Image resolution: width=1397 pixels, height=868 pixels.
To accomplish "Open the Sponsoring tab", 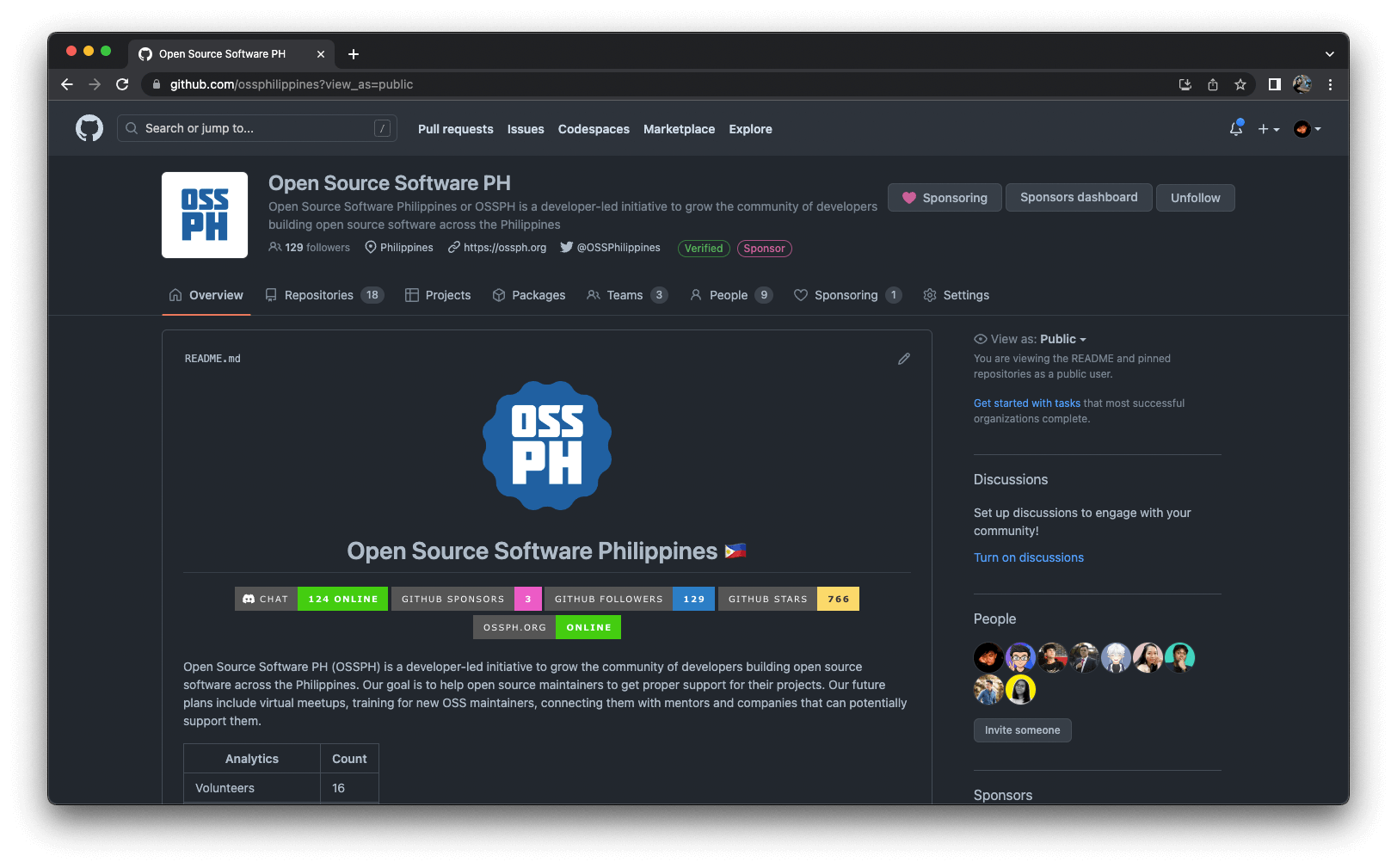I will (847, 295).
